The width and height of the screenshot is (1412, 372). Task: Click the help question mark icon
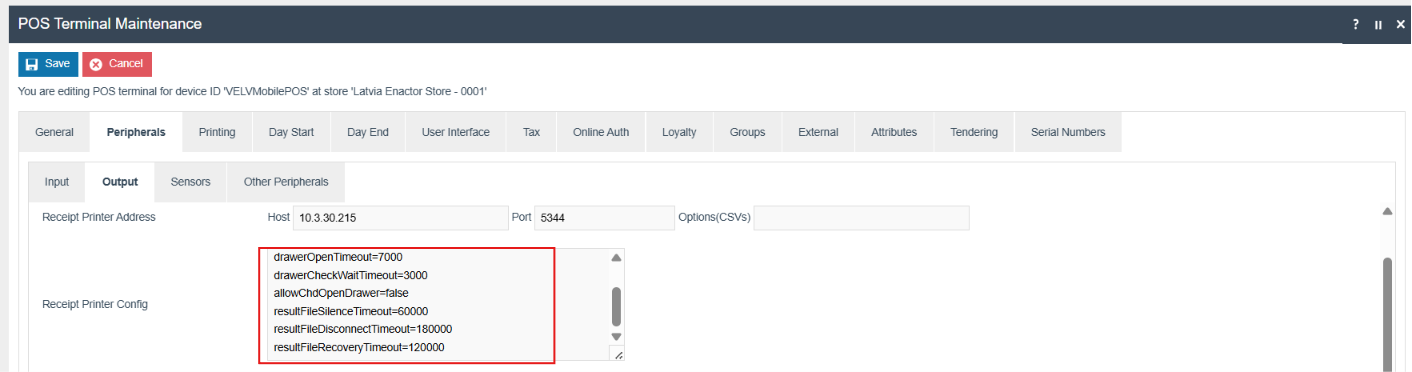1356,24
